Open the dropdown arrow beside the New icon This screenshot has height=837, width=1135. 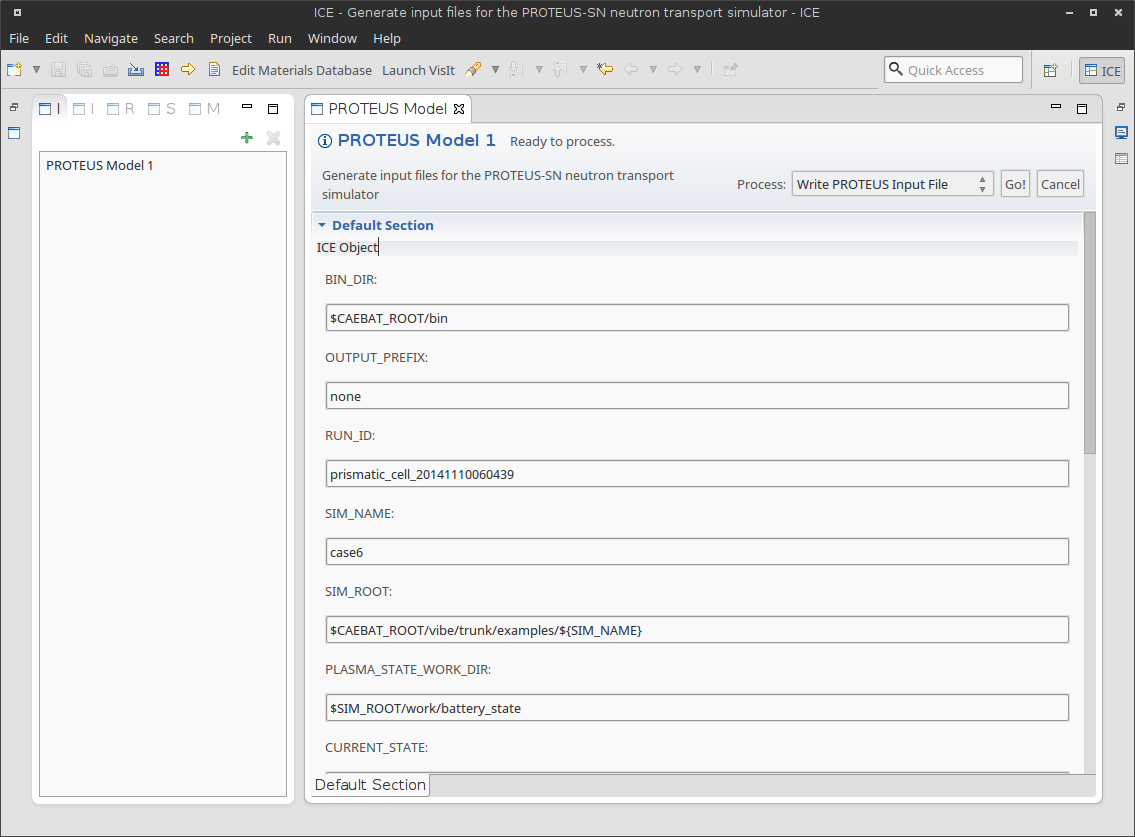[x=36, y=70]
